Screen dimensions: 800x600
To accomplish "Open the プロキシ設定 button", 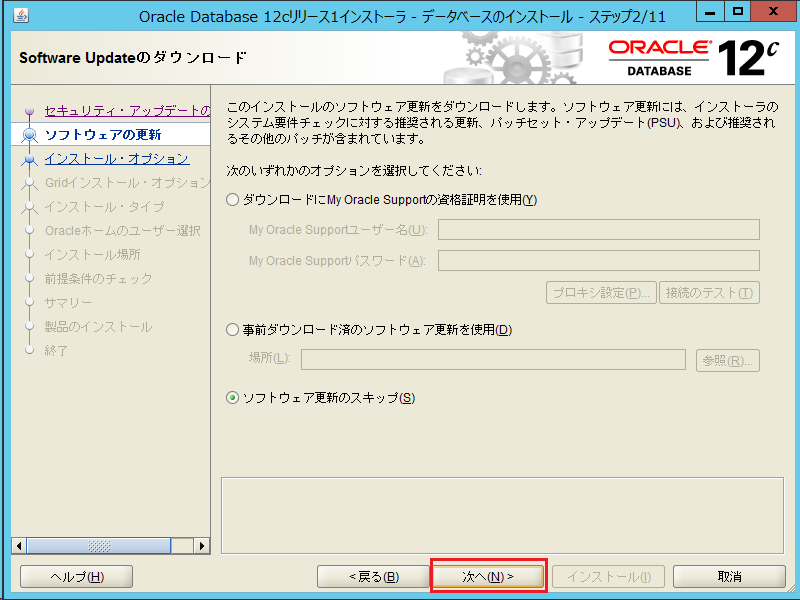I will tap(601, 292).
